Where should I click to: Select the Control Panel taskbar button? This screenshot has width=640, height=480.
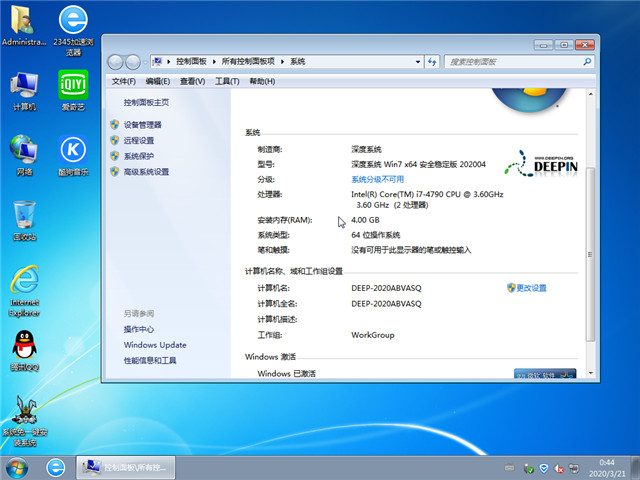pyautogui.click(x=126, y=467)
